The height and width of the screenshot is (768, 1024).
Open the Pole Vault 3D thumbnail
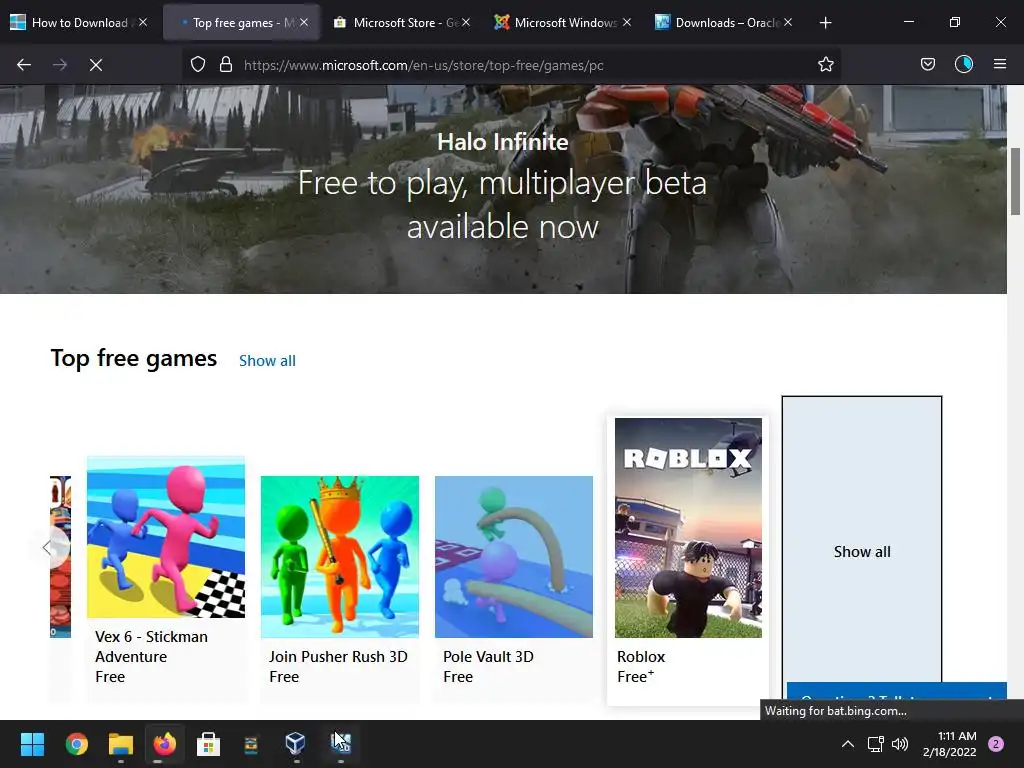click(x=514, y=556)
